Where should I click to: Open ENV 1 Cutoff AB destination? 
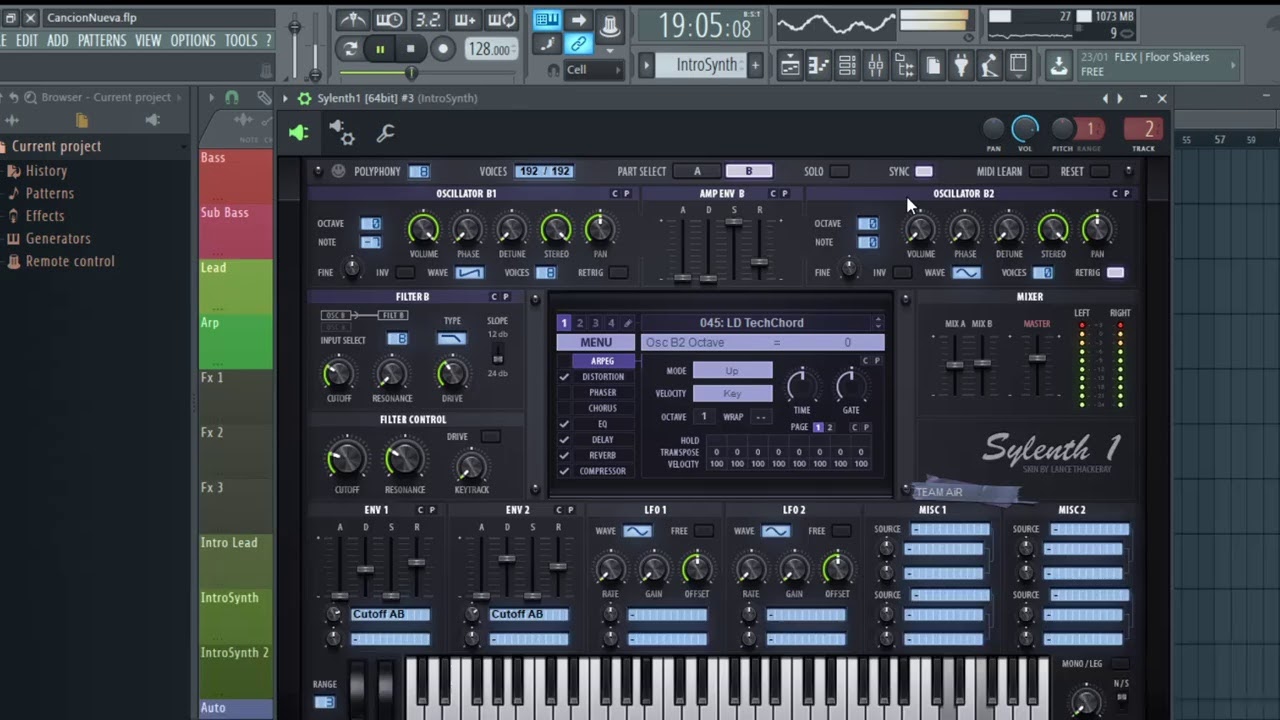(x=390, y=614)
